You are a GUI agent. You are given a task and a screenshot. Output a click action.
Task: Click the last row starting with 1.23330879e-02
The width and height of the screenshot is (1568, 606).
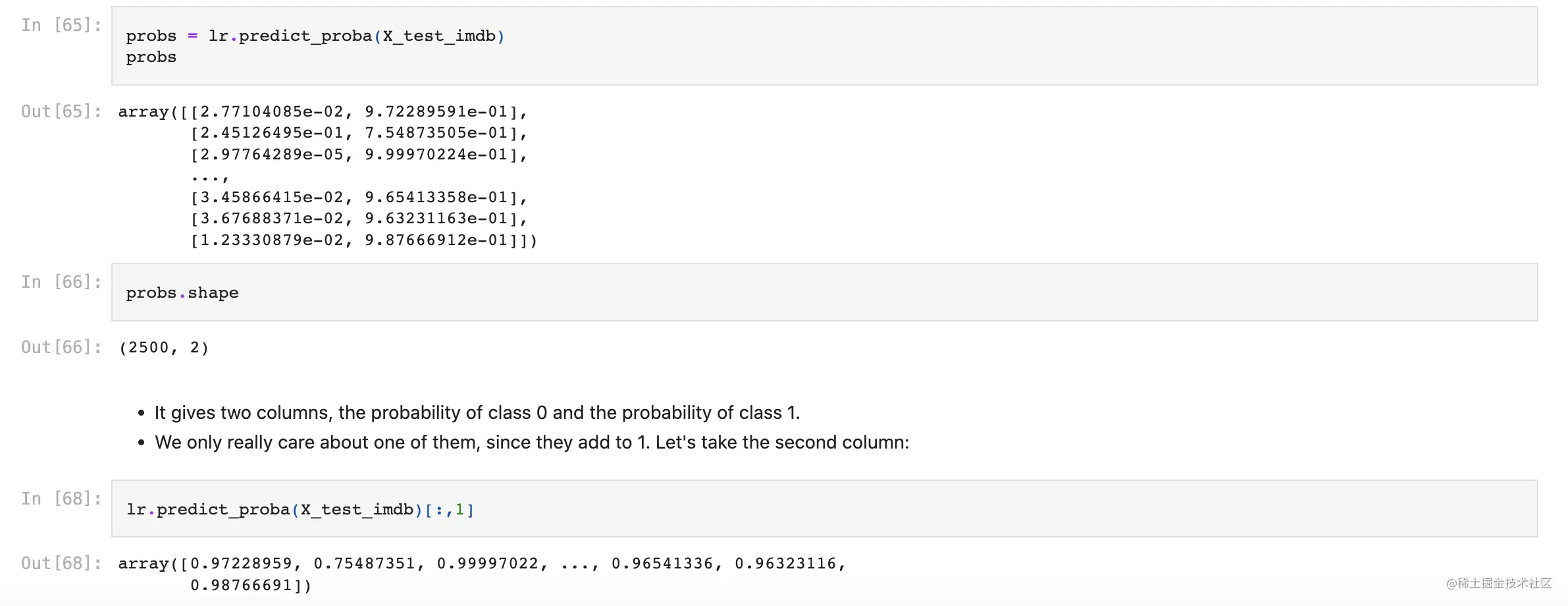tap(363, 240)
